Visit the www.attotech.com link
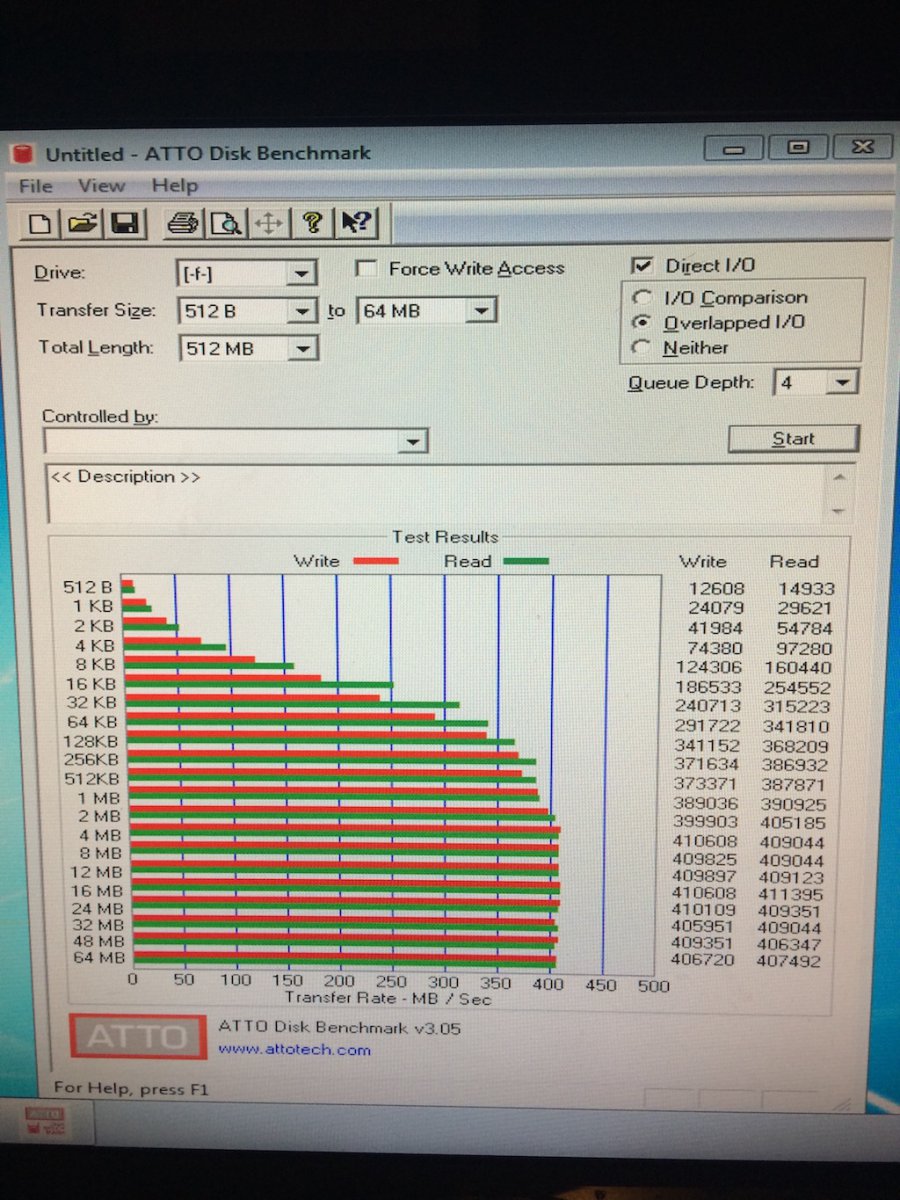 [x=294, y=1050]
